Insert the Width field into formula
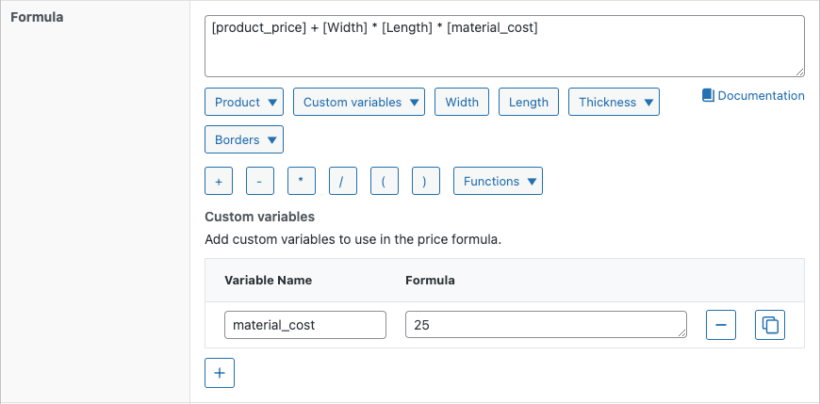The image size is (820, 404). (x=462, y=102)
